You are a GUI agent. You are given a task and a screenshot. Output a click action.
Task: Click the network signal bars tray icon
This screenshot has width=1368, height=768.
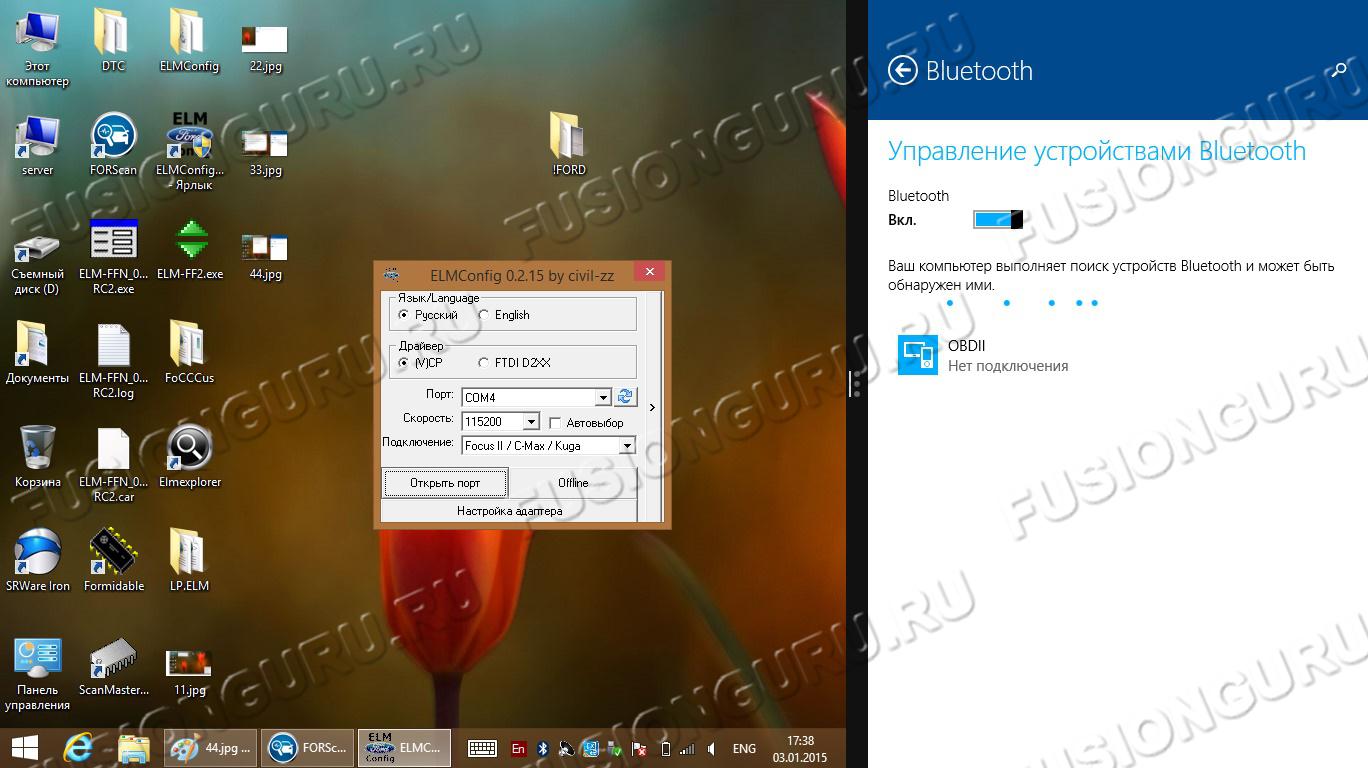[x=687, y=748]
